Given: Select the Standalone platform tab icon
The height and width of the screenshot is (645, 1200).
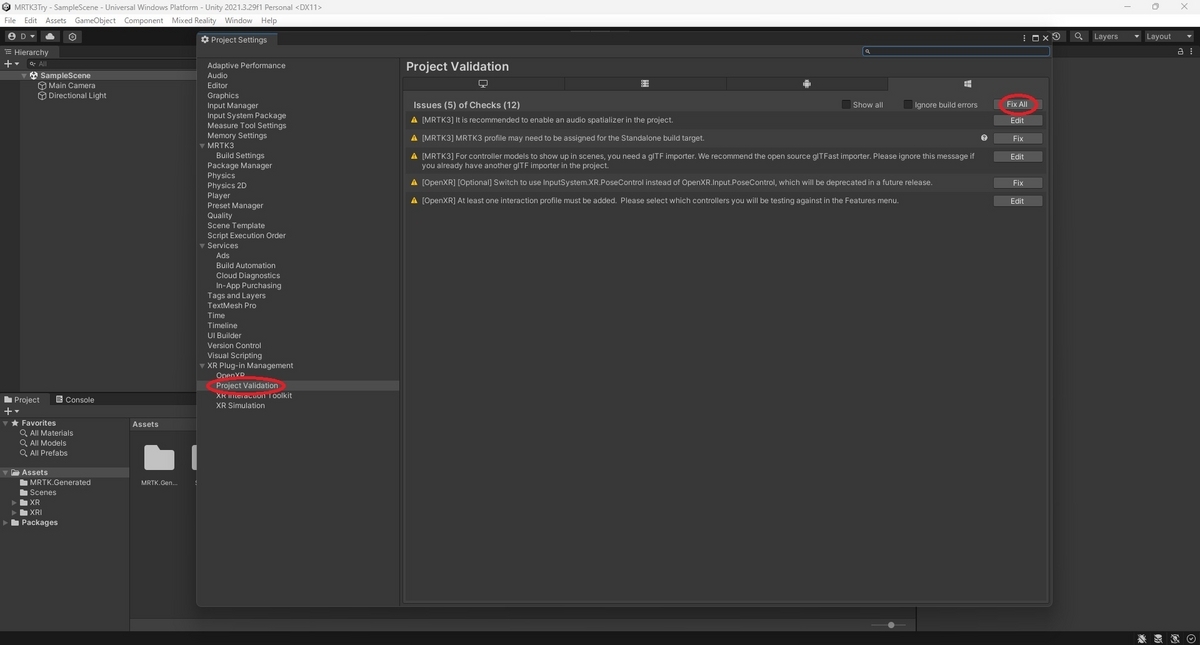Looking at the screenshot, I should click(483, 84).
